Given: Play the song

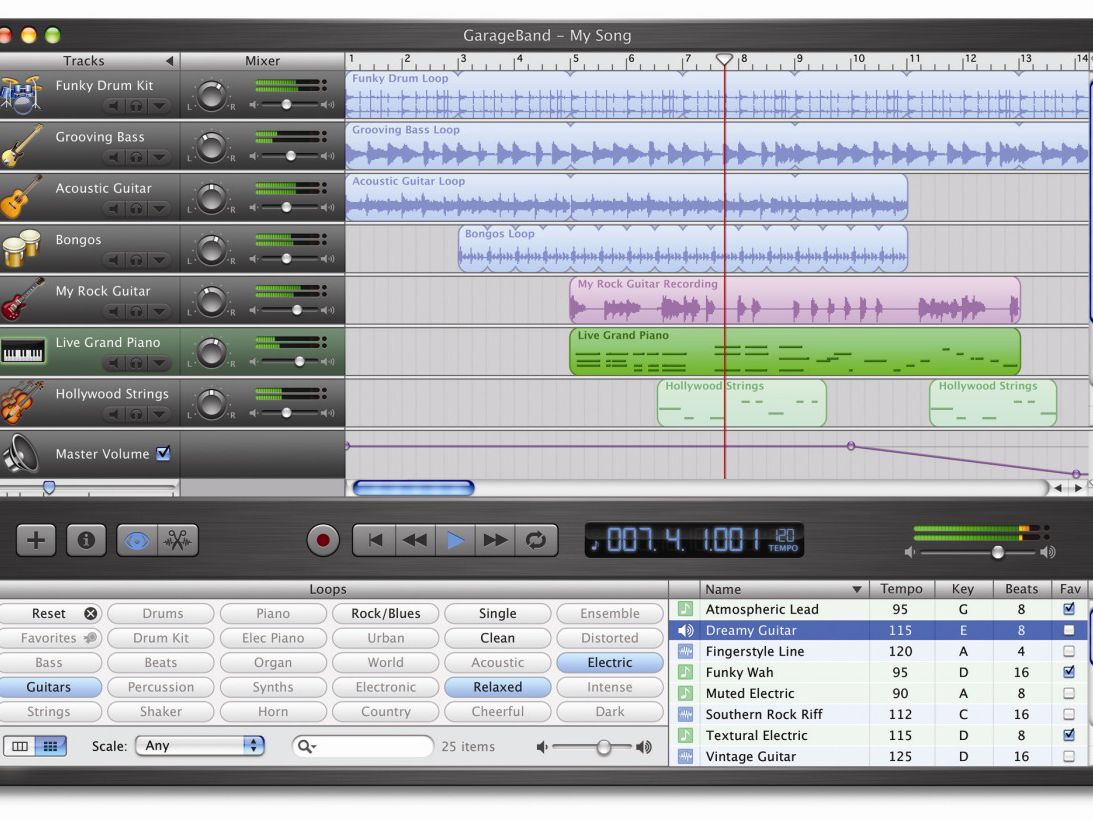Looking at the screenshot, I should 456,540.
